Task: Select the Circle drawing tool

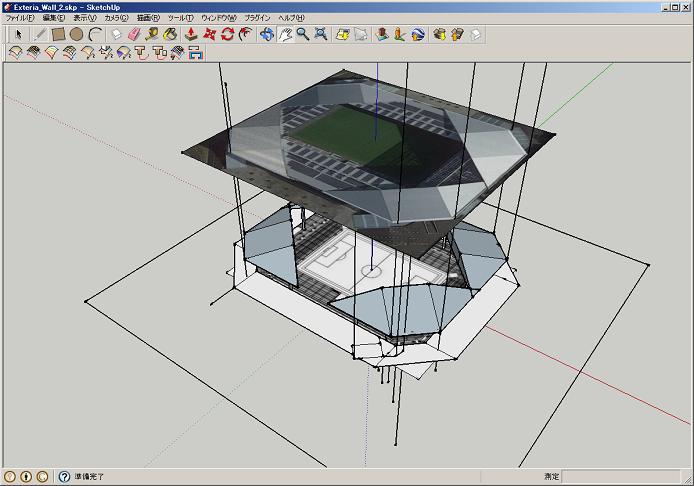Action: click(76, 34)
